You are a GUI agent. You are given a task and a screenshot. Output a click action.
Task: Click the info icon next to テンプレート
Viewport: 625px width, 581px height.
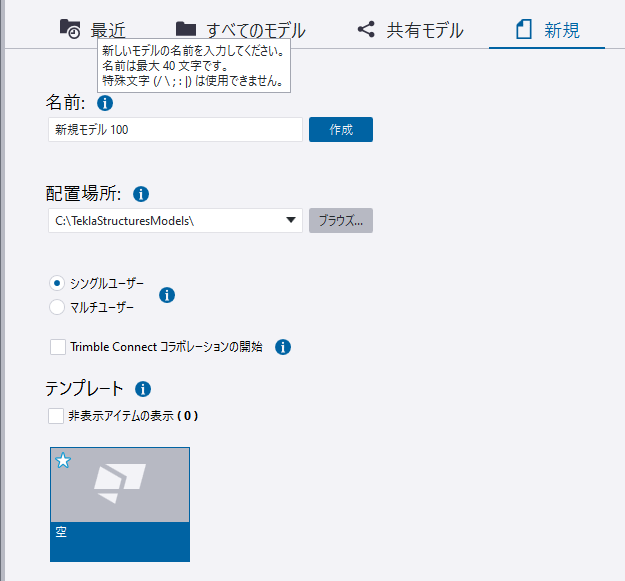[143, 389]
